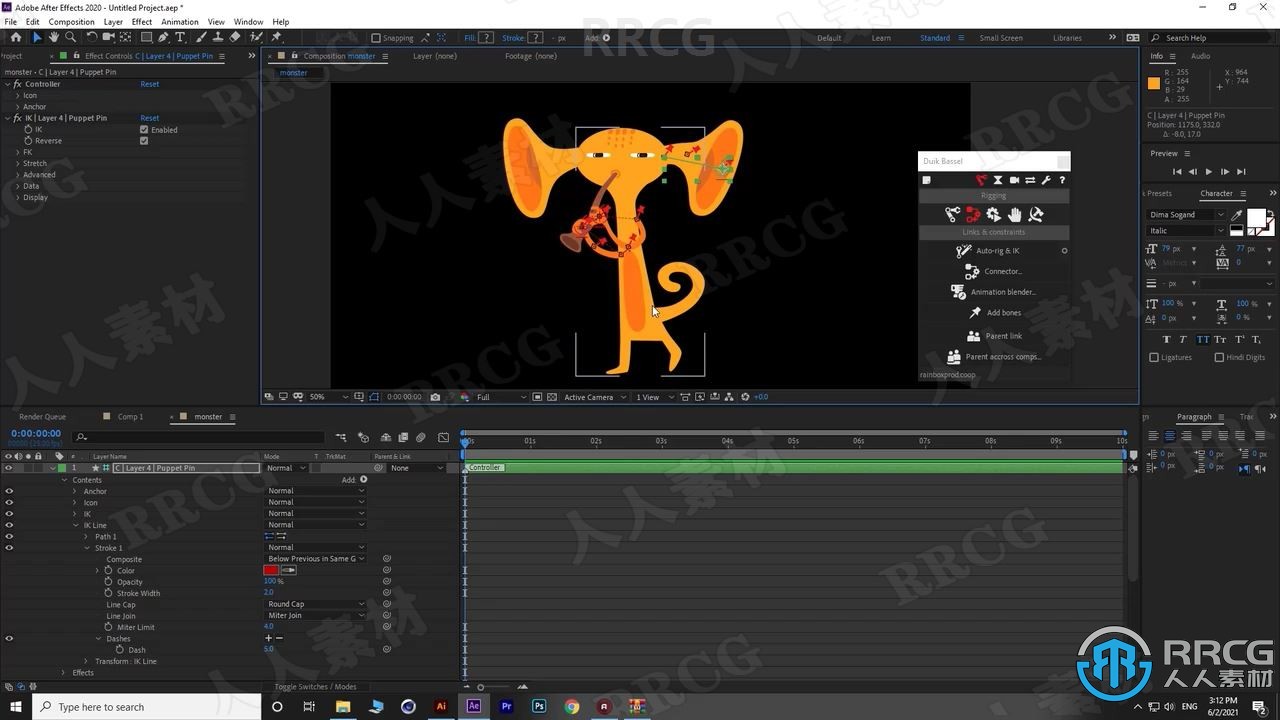Uncheck IK Enabled checkbox
The width and height of the screenshot is (1280, 720).
[x=144, y=130]
